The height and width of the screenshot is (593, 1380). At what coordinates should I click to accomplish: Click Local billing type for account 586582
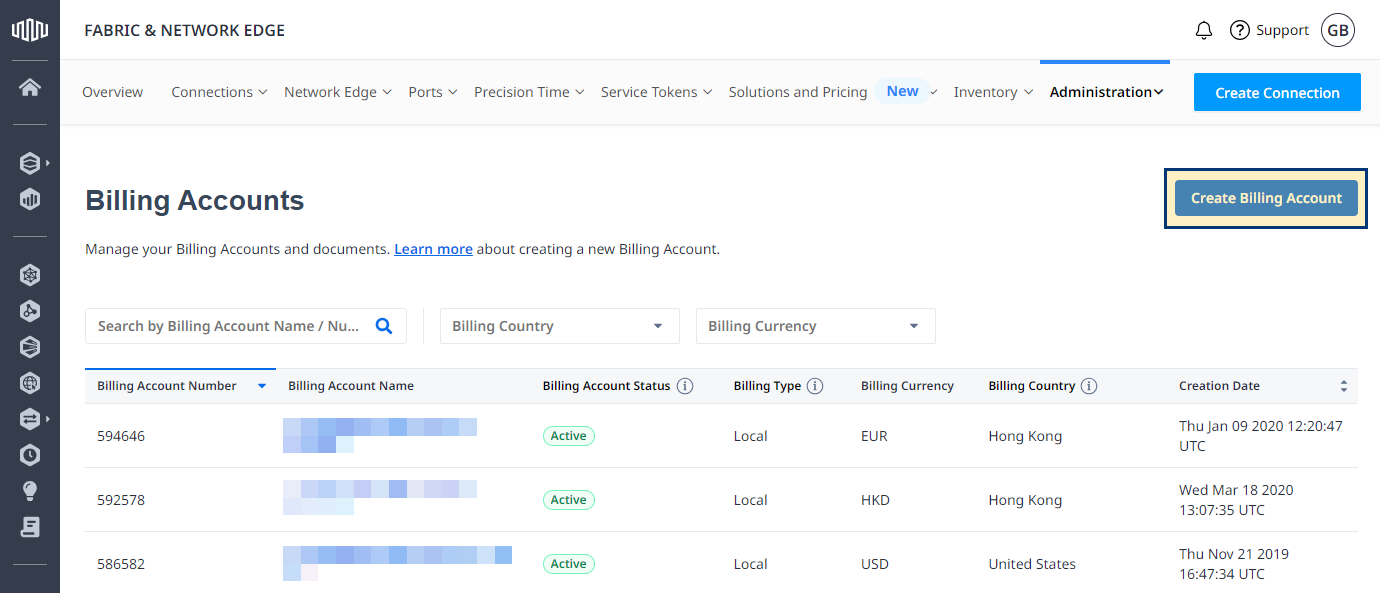(750, 564)
